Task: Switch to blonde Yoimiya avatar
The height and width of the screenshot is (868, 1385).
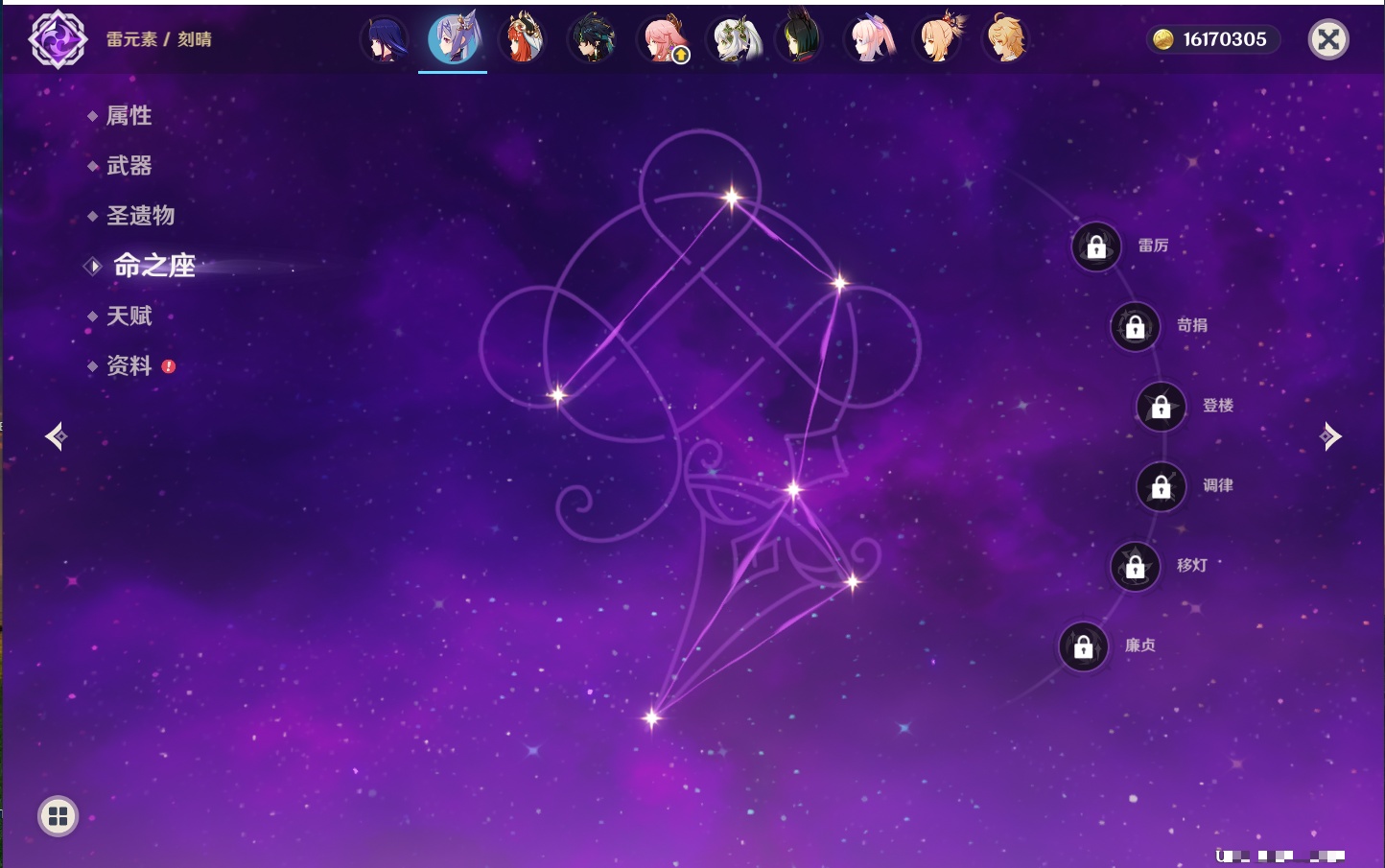Action: [x=939, y=39]
